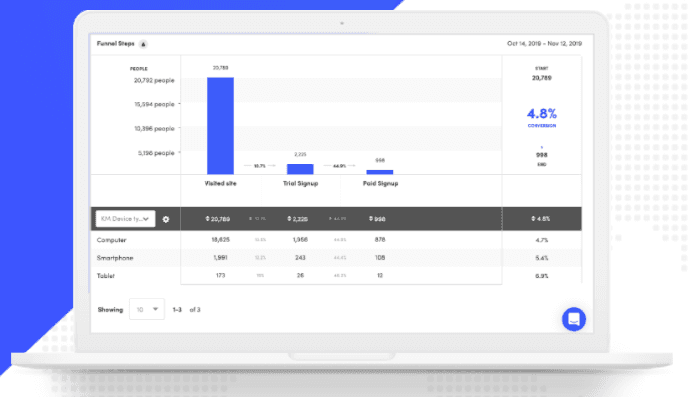Click the 20,792 people axis label
Image resolution: width=690 pixels, height=397 pixels.
(154, 81)
